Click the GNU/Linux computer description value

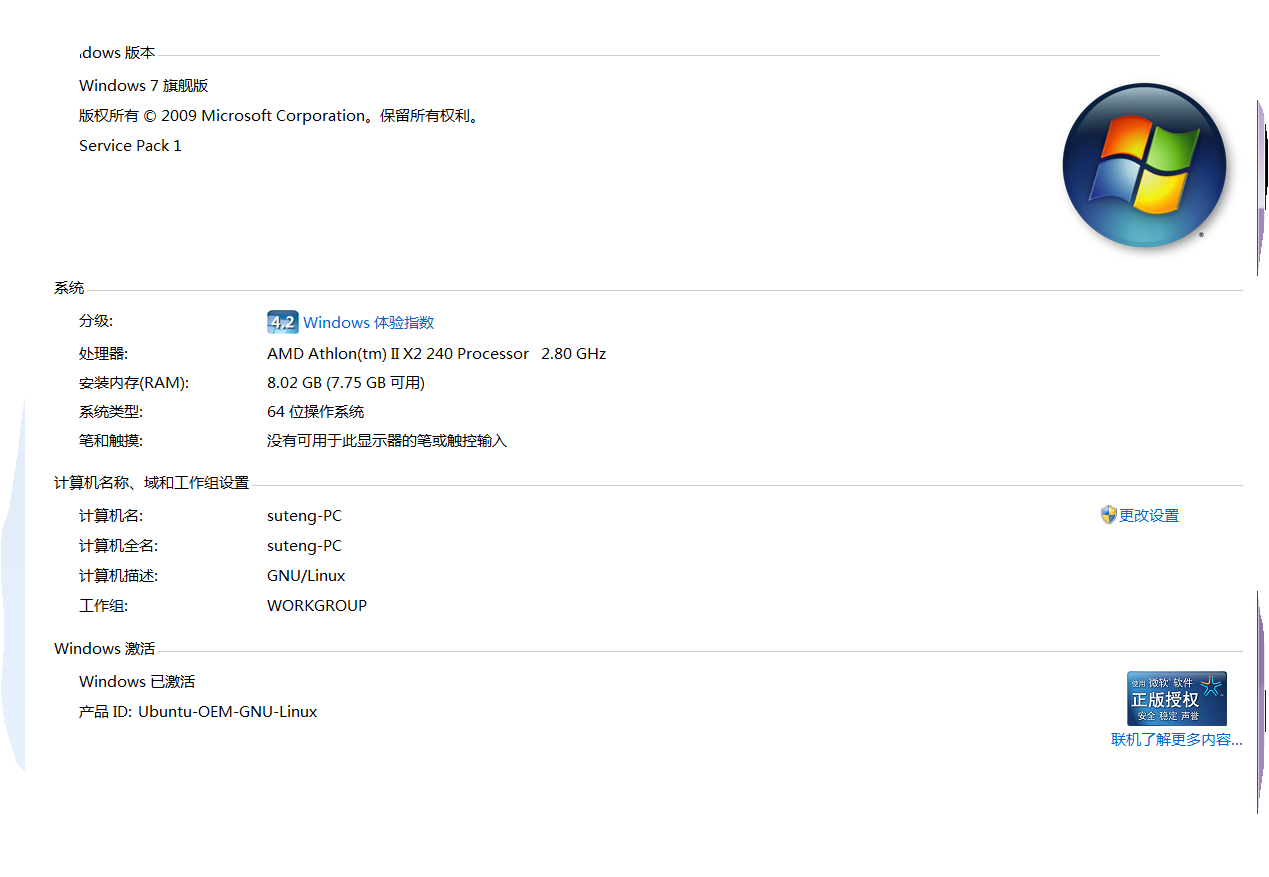(306, 576)
